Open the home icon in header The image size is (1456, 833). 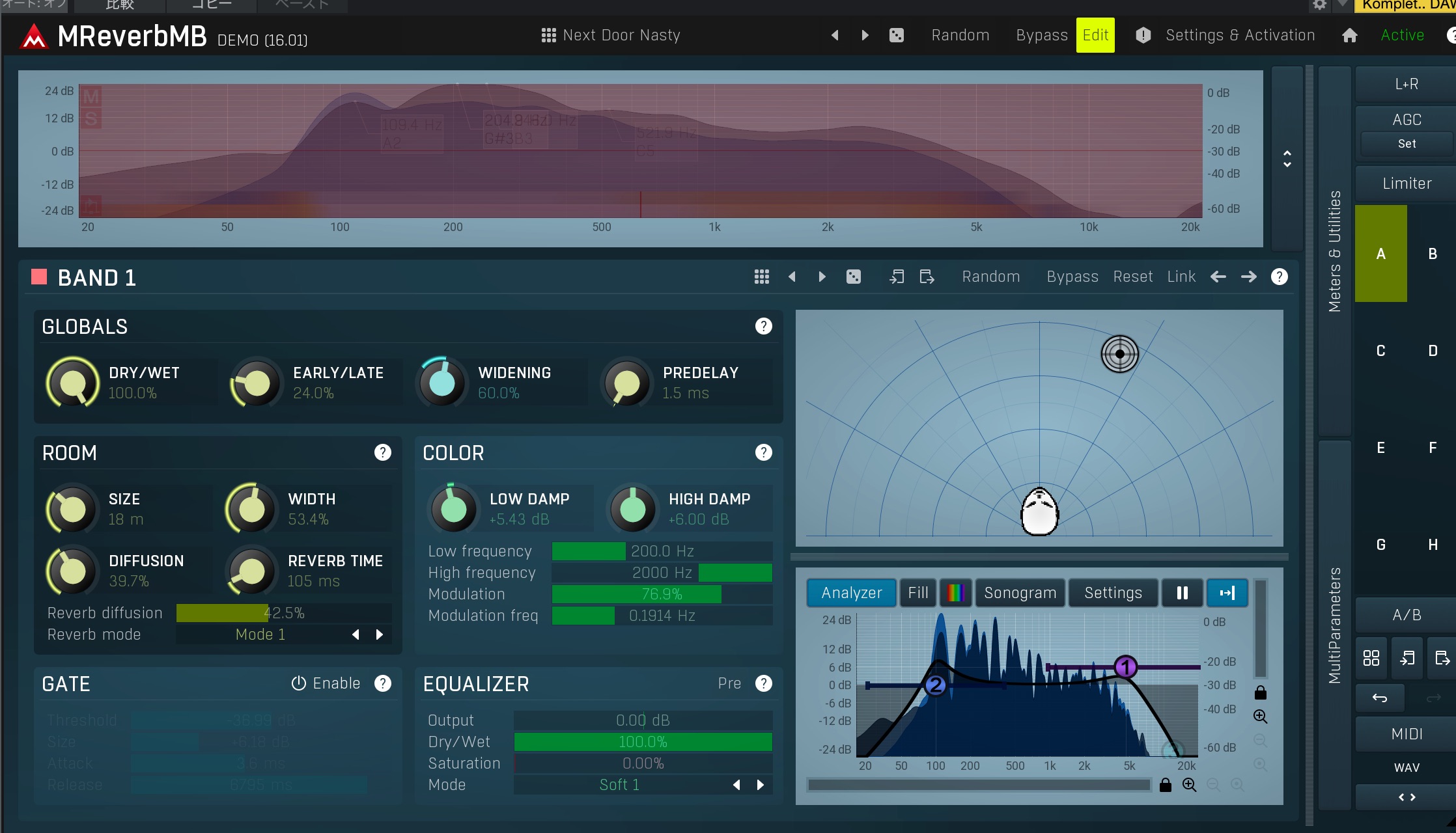pos(1350,35)
